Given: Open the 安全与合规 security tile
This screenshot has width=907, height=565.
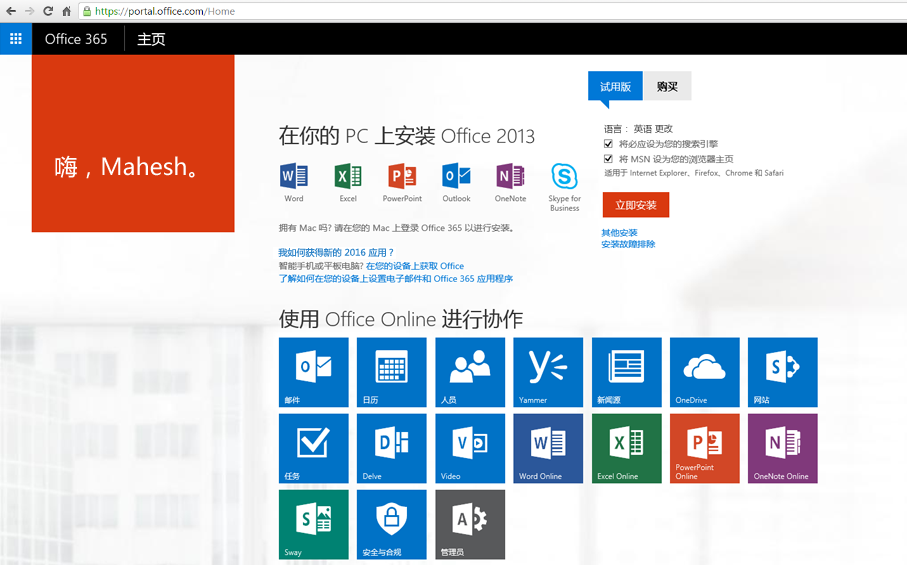Looking at the screenshot, I should pos(392,525).
